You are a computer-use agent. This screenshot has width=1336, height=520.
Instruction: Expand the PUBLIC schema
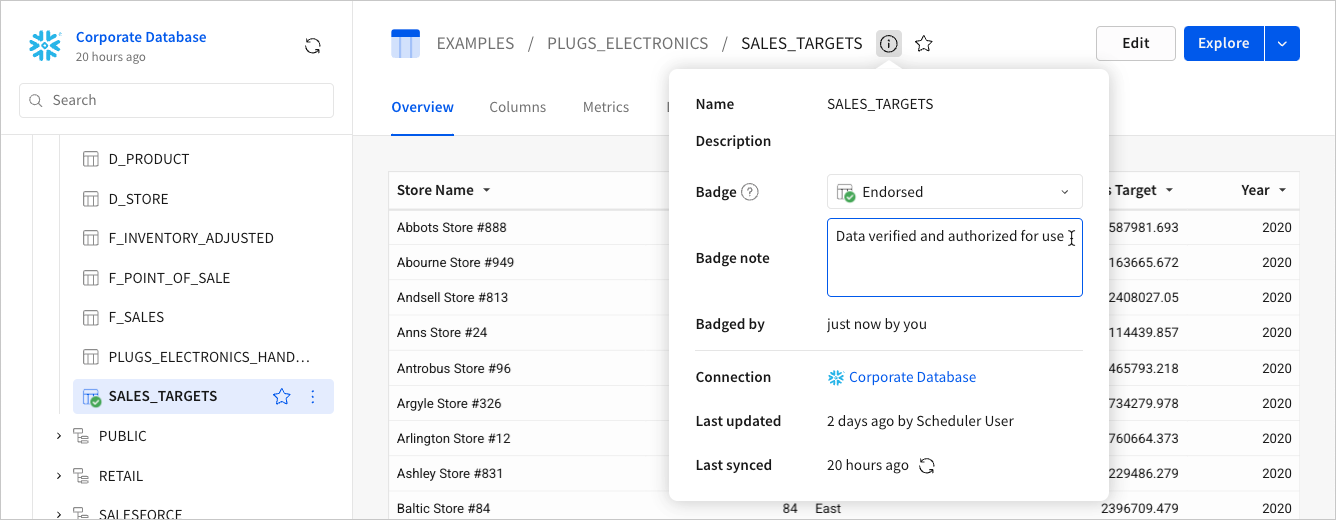[59, 436]
